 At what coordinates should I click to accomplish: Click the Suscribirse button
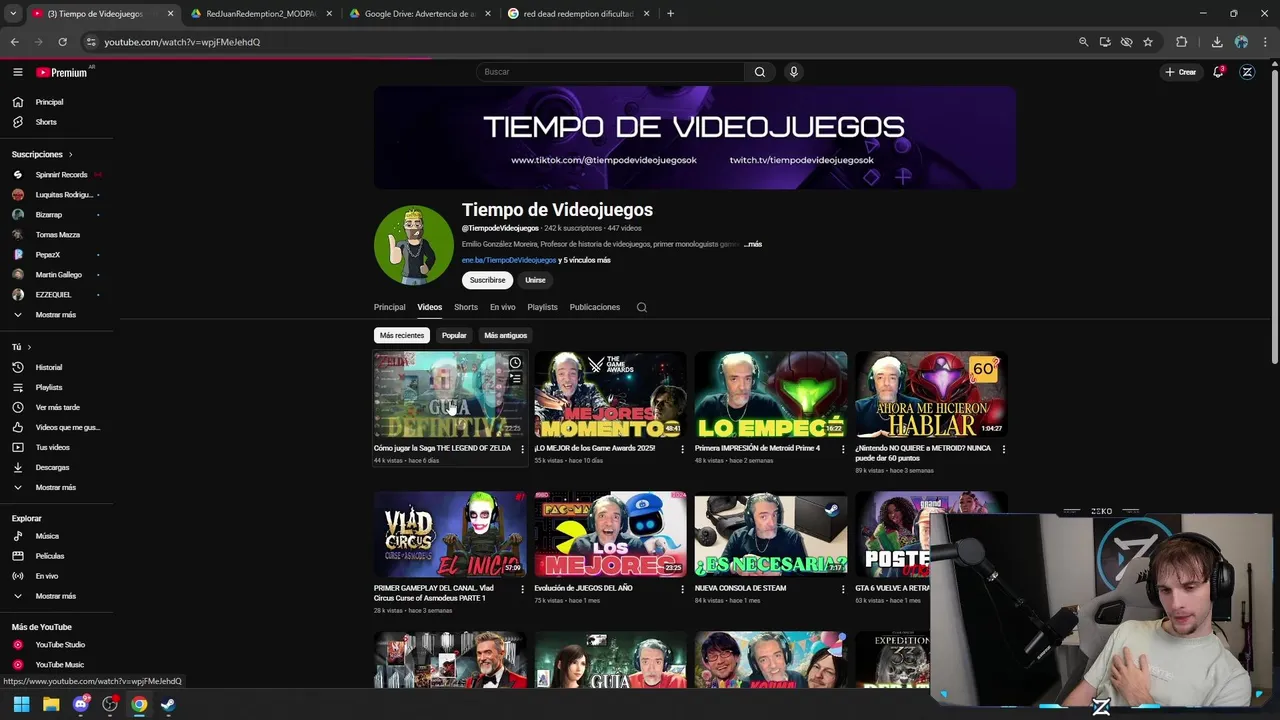pyautogui.click(x=487, y=280)
